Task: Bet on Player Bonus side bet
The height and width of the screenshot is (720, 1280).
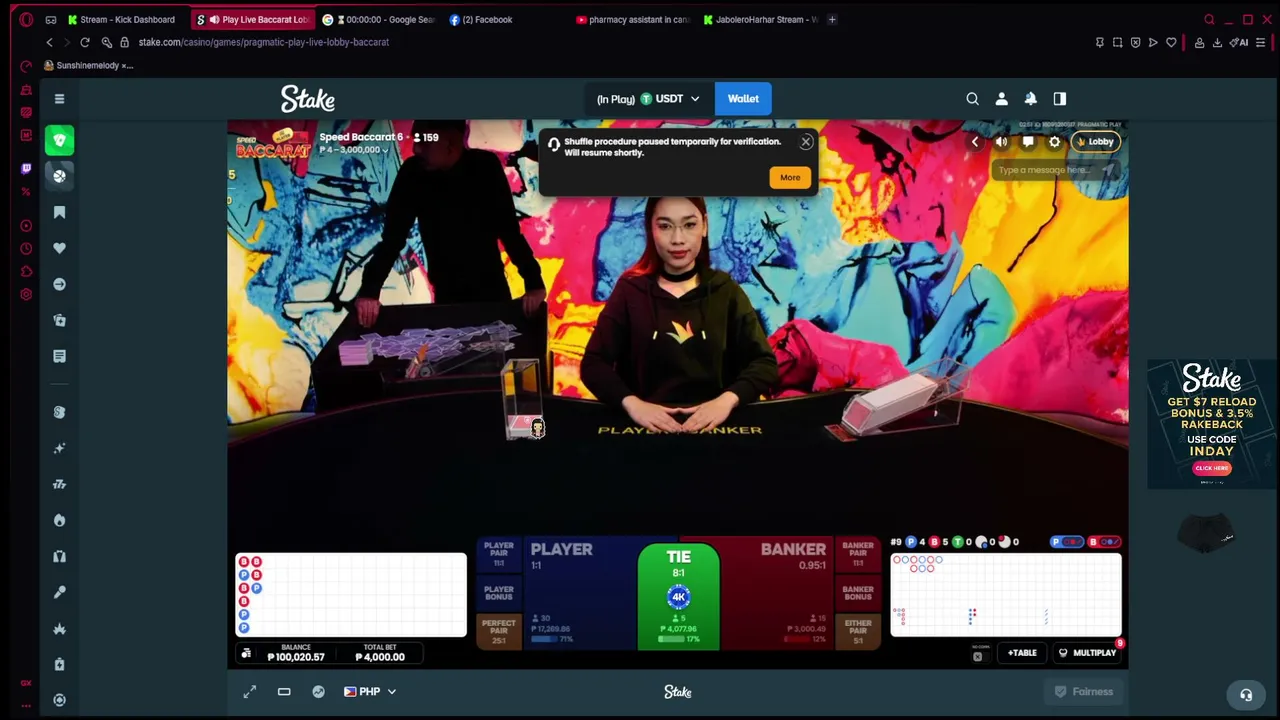Action: (498, 593)
